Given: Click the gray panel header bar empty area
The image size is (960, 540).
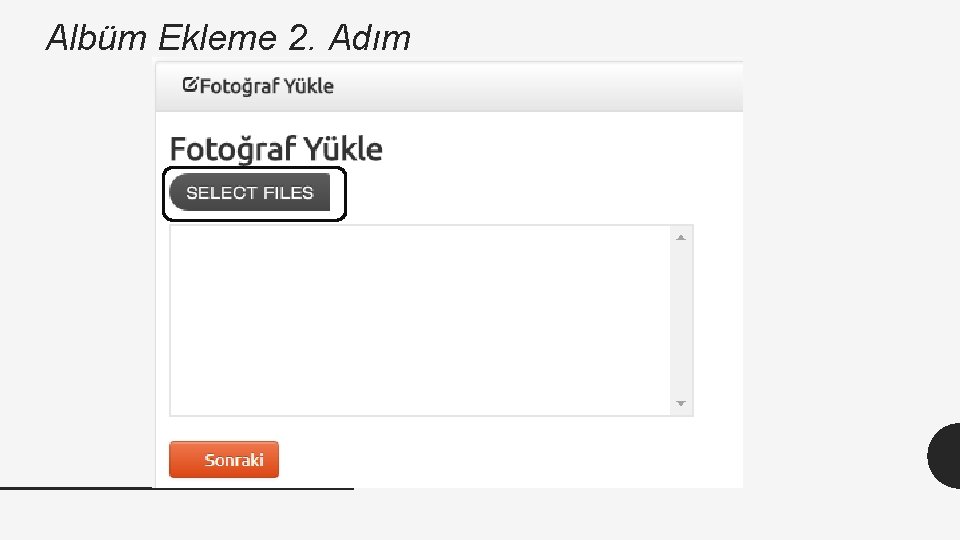Looking at the screenshot, I should click(540, 86).
